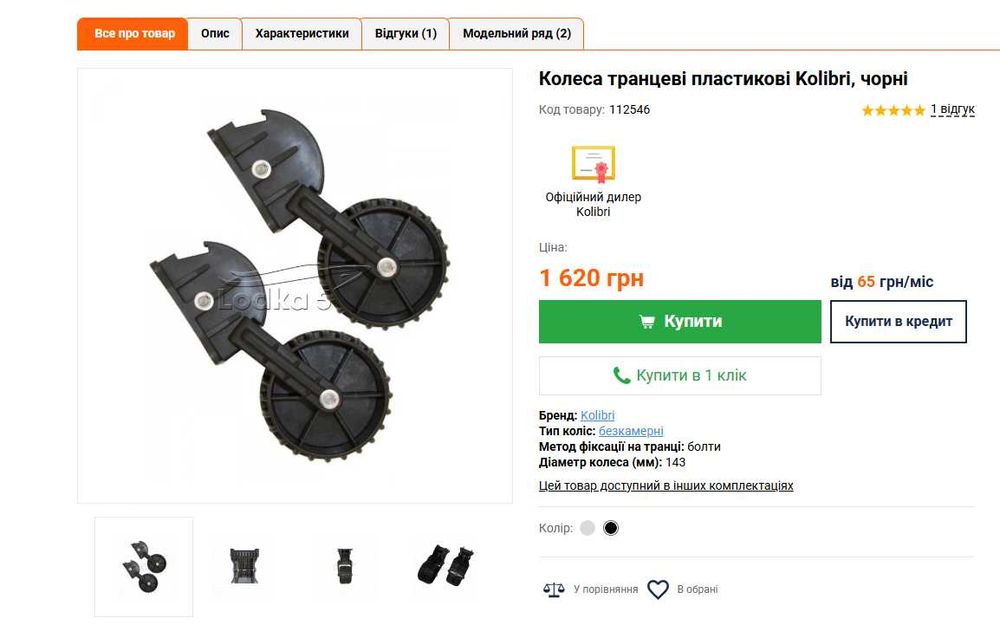Open the Kolibri brand link

(598, 416)
